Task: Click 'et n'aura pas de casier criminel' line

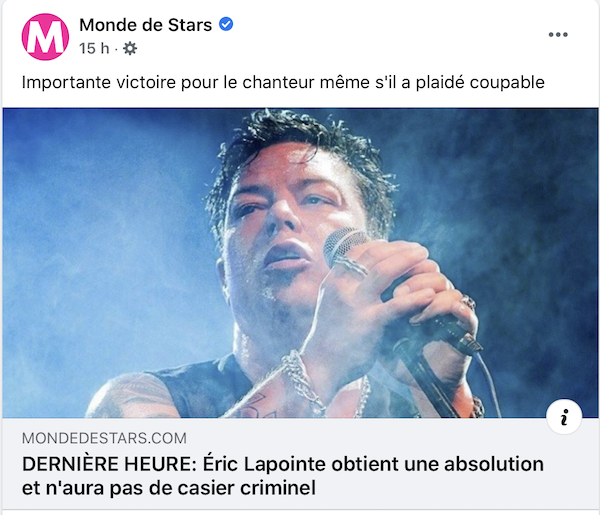Action: coord(169,488)
